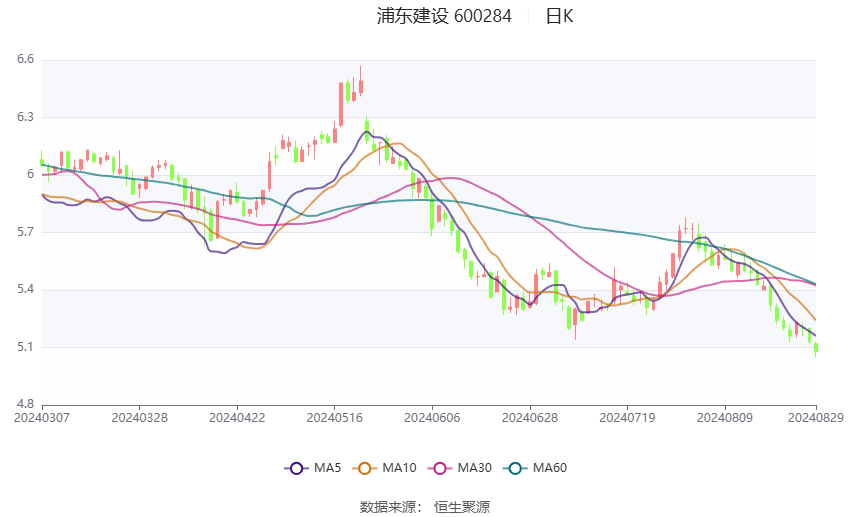
Task: Toggle the MA30 legend series
Action: [460, 468]
